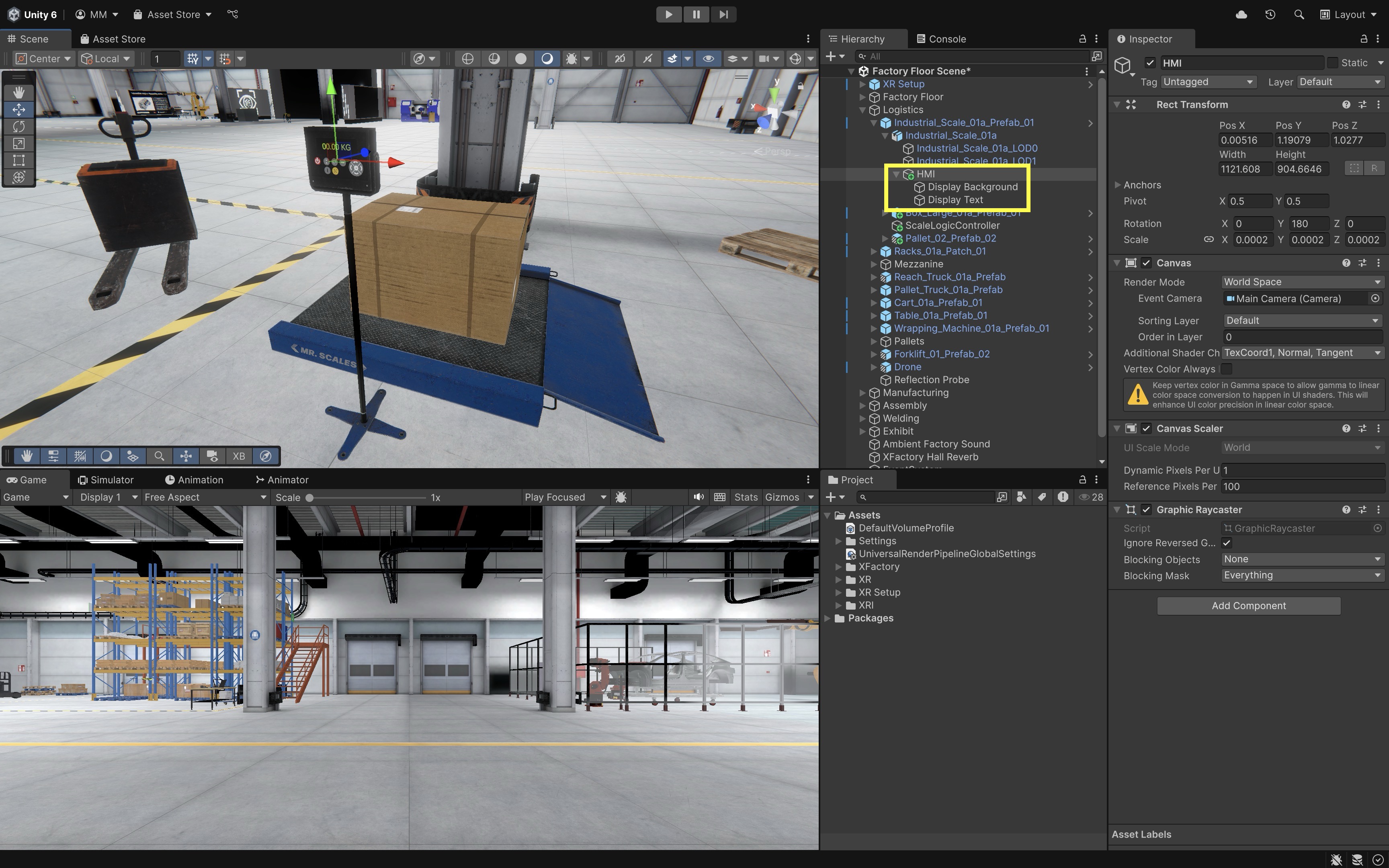Uncheck the HMI active checkbox
Screen dimensions: 1389x868
coord(1149,63)
